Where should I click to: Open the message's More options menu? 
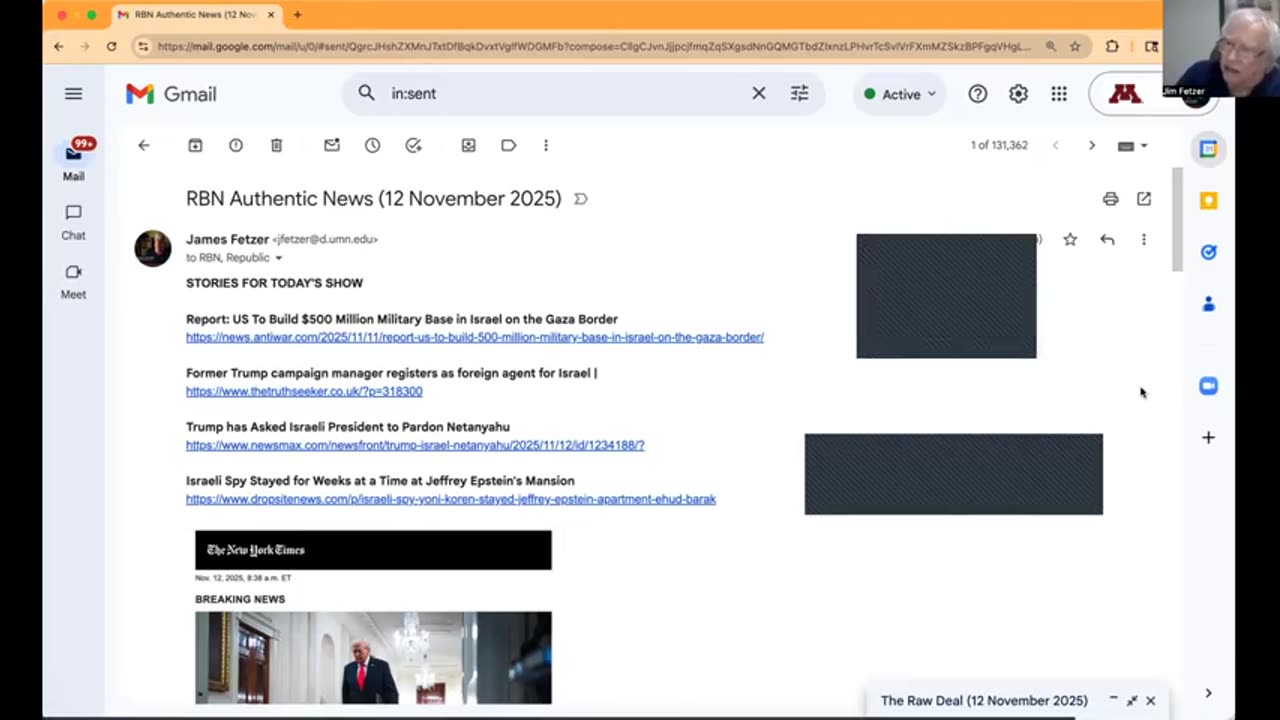tap(1144, 239)
